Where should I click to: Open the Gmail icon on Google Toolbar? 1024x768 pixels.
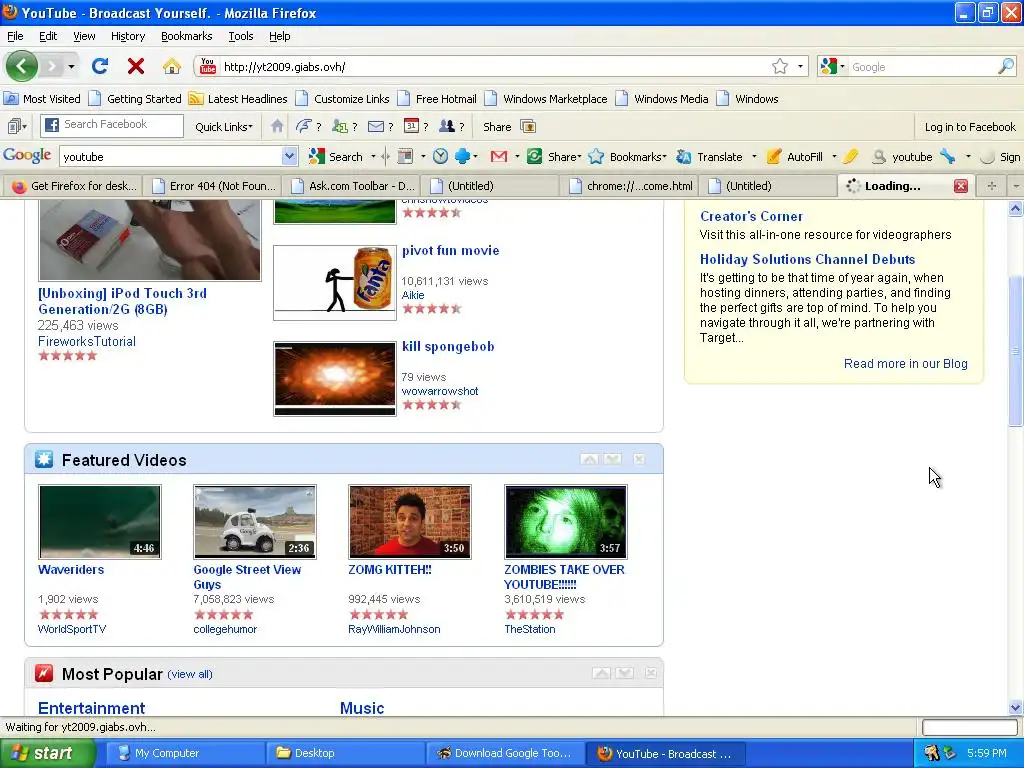click(x=499, y=157)
